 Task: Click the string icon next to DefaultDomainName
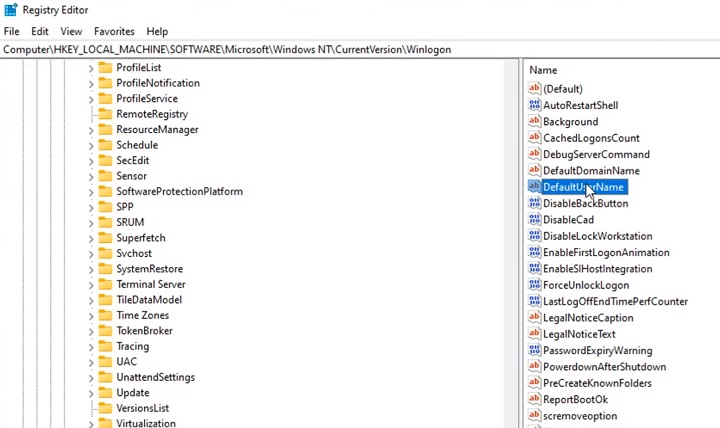point(534,170)
